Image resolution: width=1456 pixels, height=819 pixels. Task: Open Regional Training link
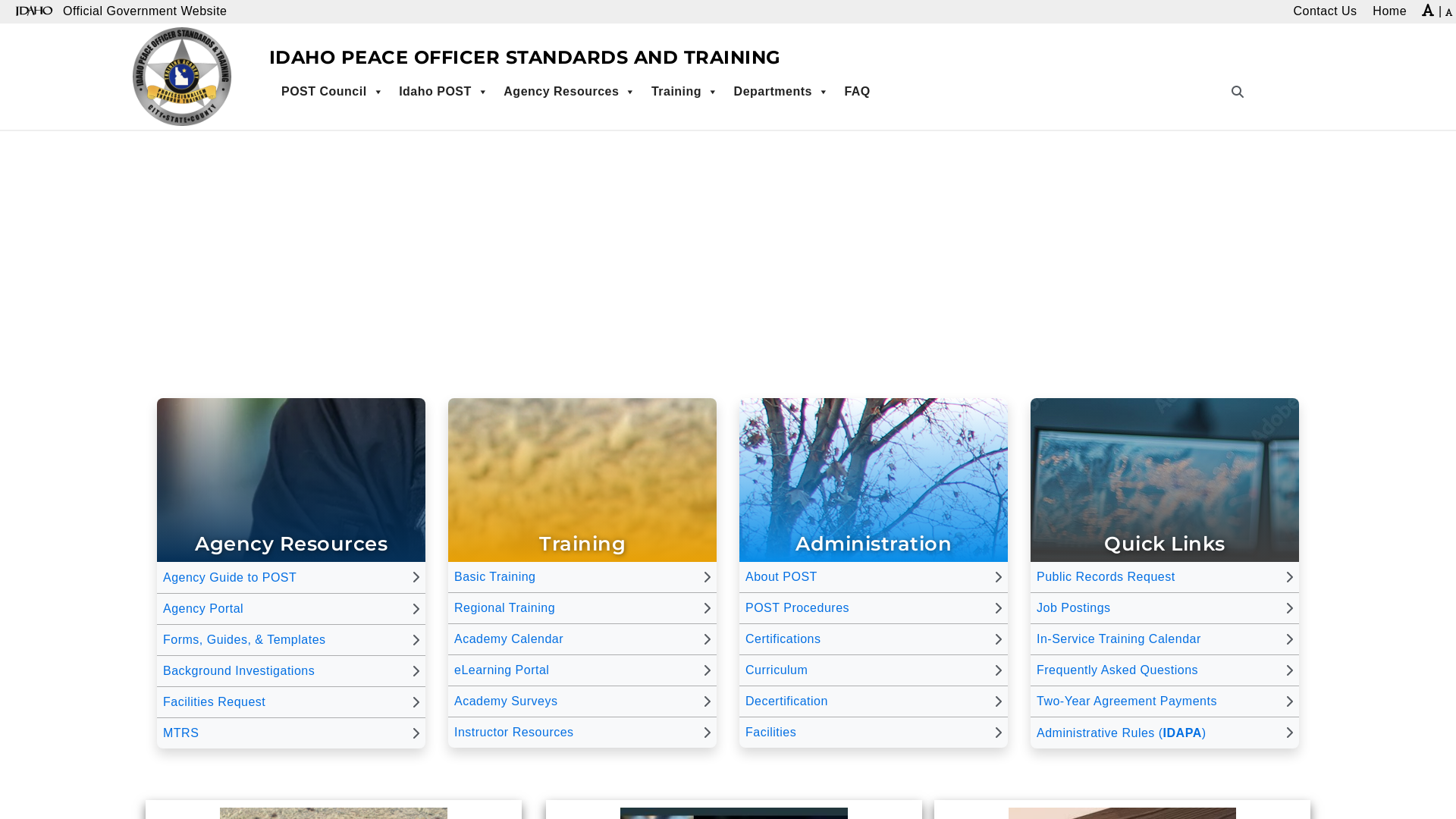(x=504, y=608)
